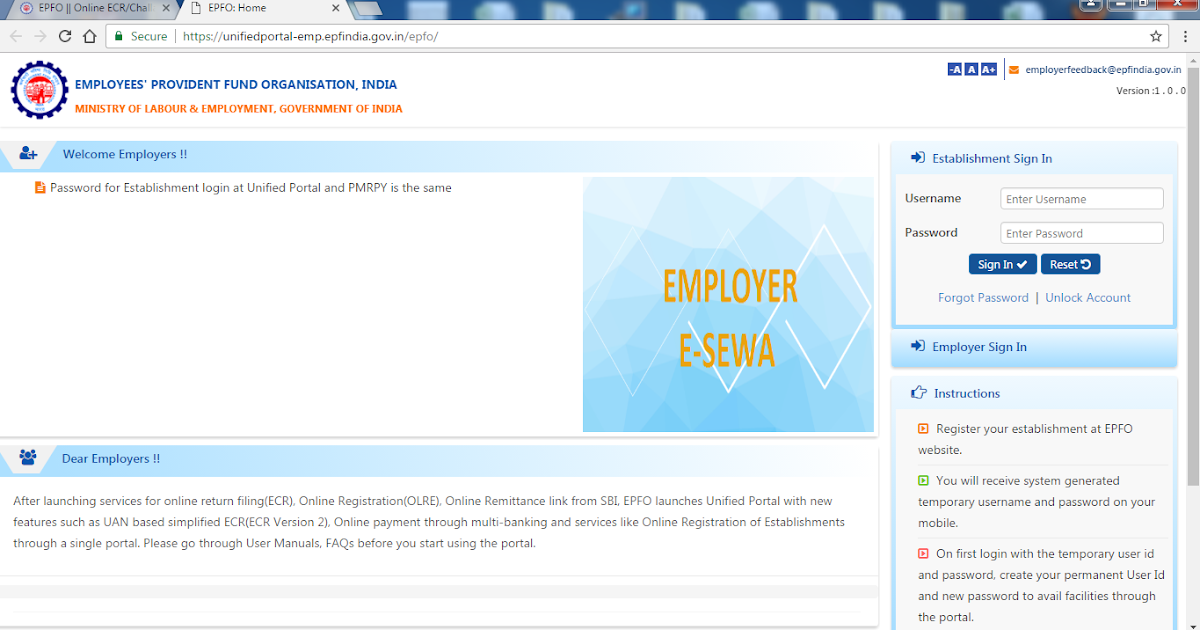Screen dimensions: 1200x630
Task: Click the Reset button
Action: (1071, 264)
